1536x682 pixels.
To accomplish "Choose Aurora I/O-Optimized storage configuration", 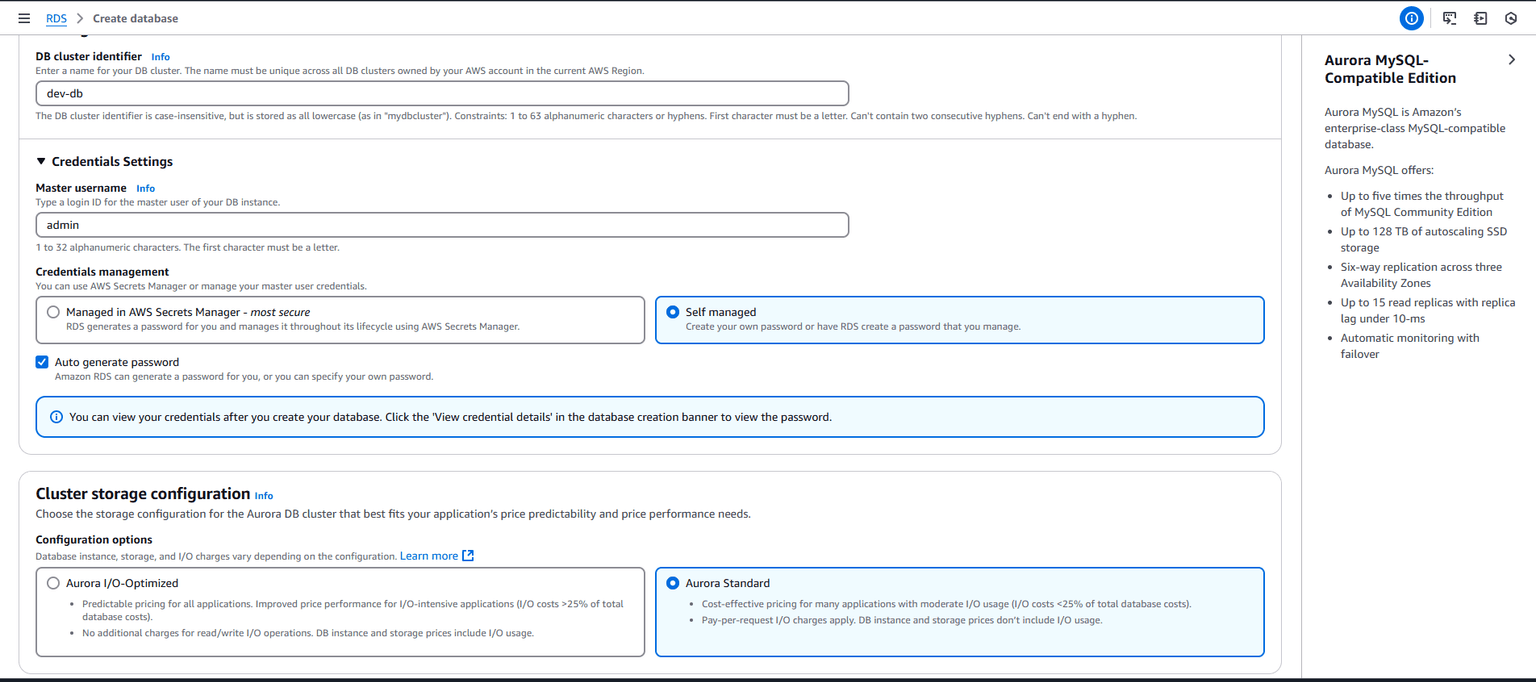I will coord(54,583).
